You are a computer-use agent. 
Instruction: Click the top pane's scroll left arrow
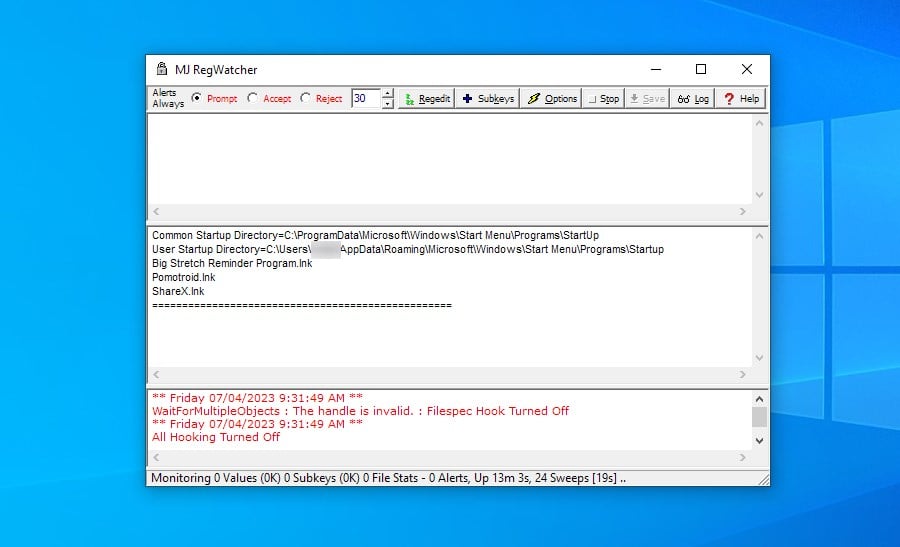pyautogui.click(x=156, y=211)
